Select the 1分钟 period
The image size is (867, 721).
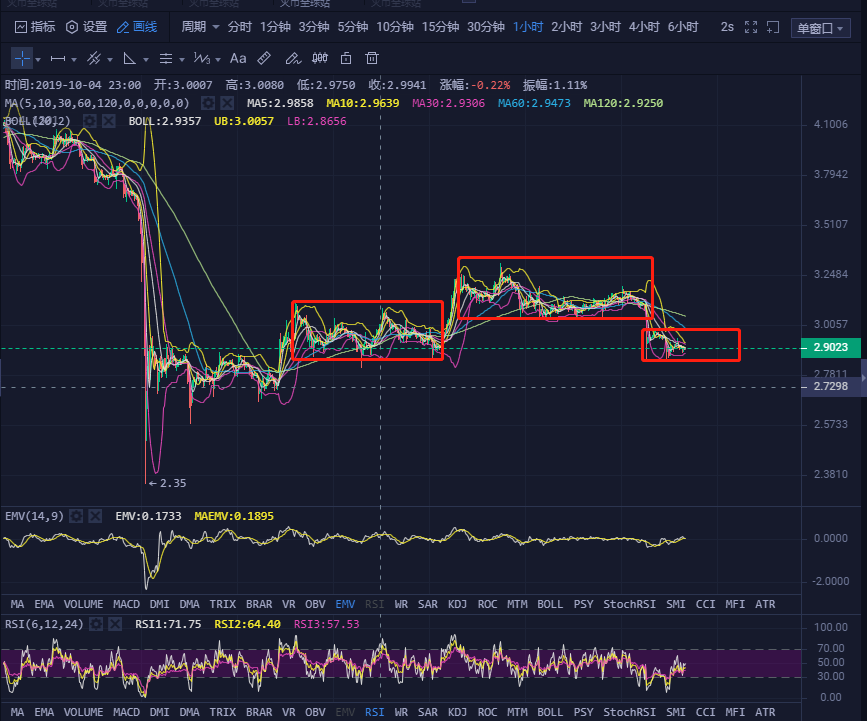coord(275,27)
